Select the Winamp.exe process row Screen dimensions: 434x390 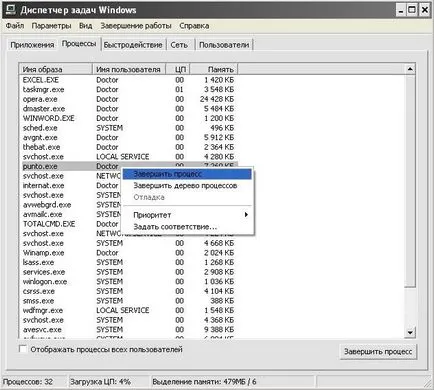128,253
